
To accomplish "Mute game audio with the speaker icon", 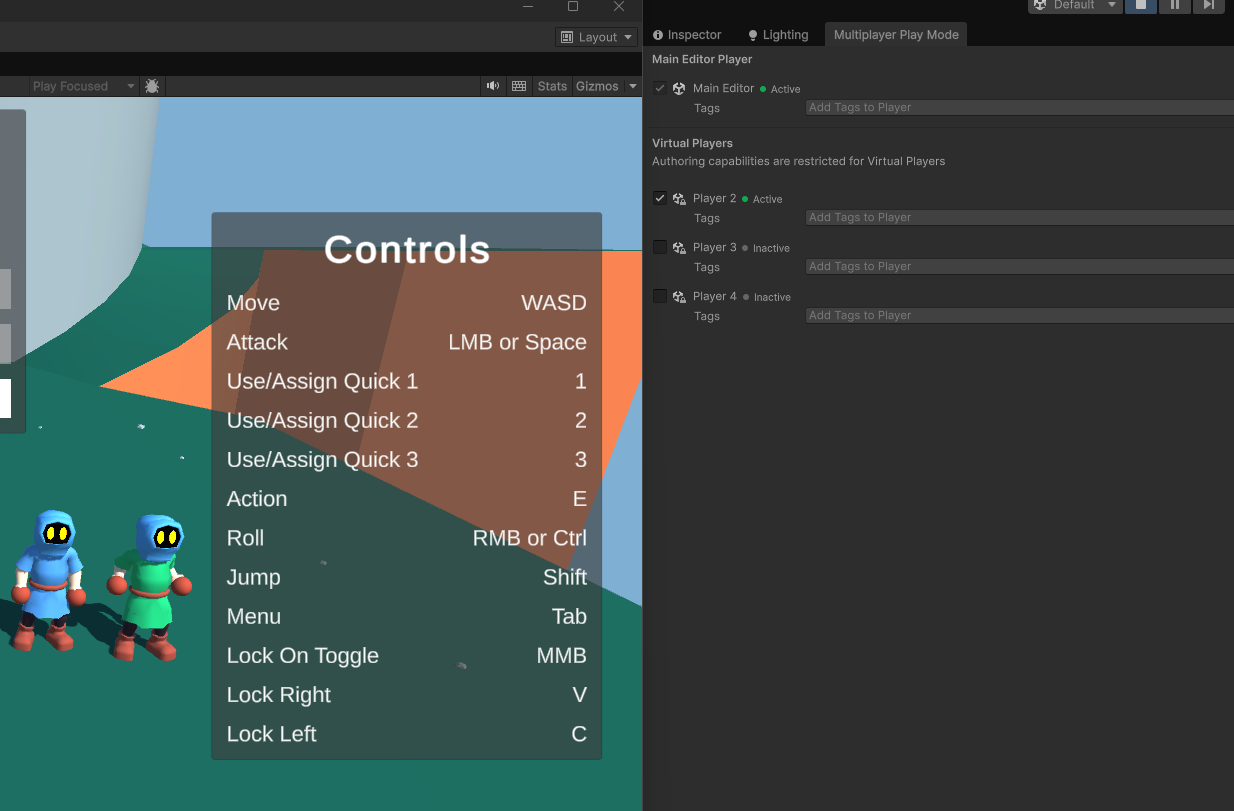I will (x=493, y=86).
